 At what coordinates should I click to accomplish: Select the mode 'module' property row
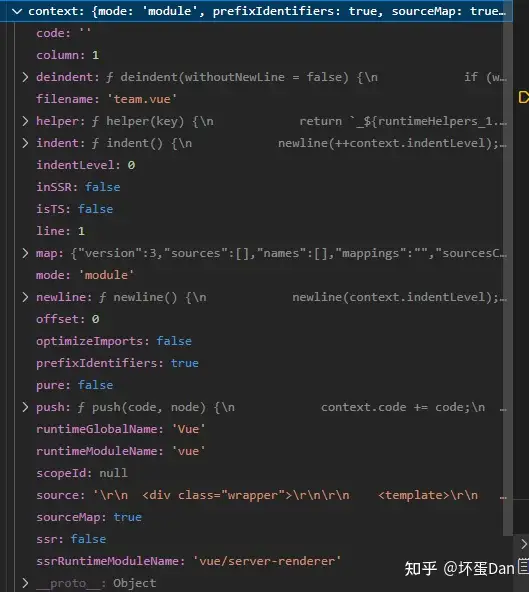pyautogui.click(x=85, y=275)
